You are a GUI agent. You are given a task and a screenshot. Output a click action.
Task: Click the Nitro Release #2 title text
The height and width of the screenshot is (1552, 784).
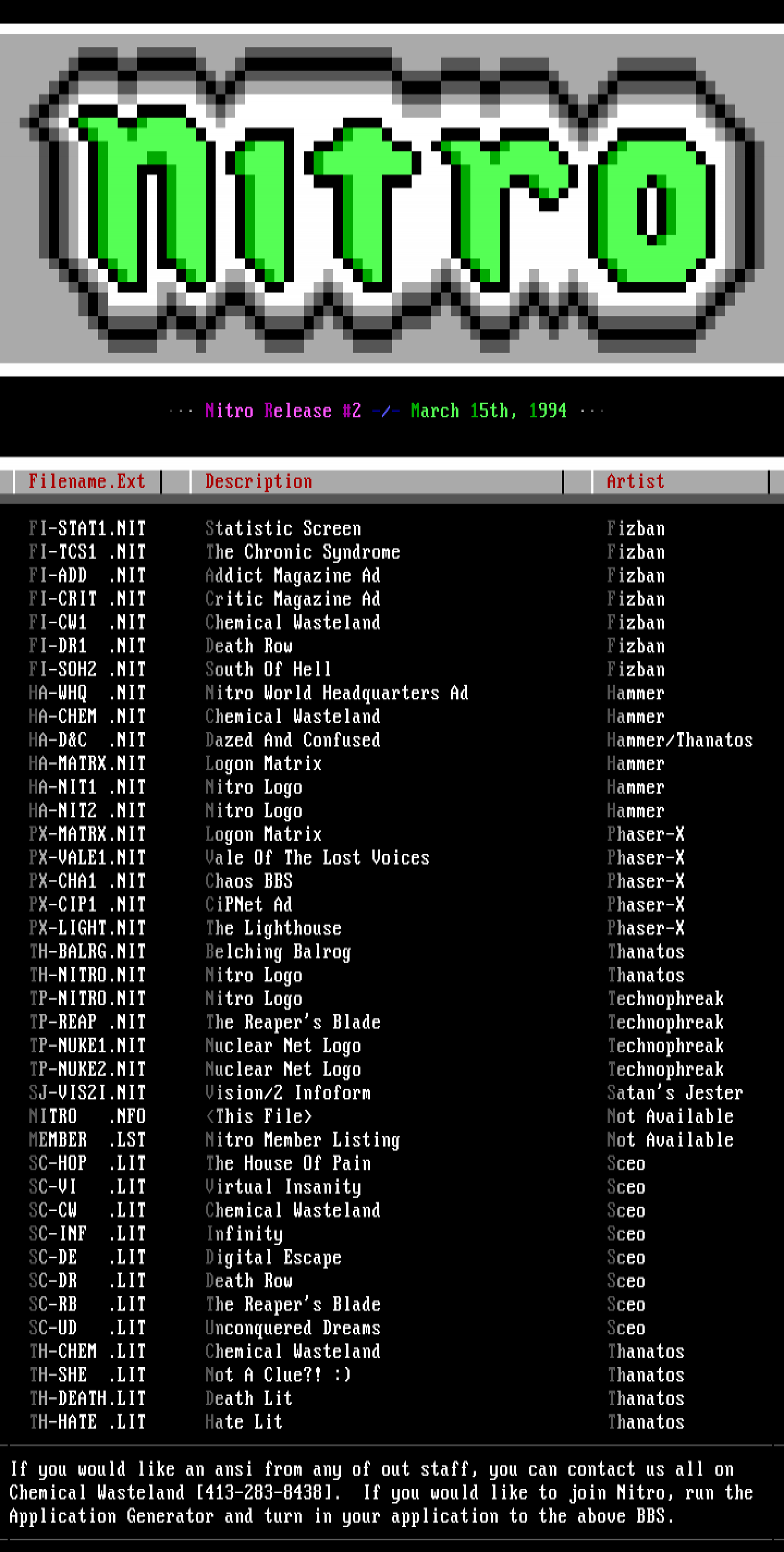click(x=283, y=411)
